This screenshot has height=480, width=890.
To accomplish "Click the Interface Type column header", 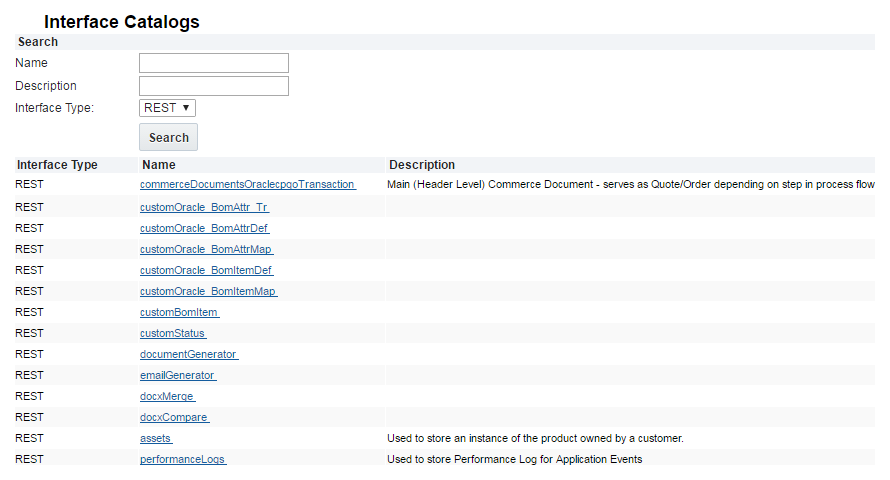I will click(x=57, y=165).
